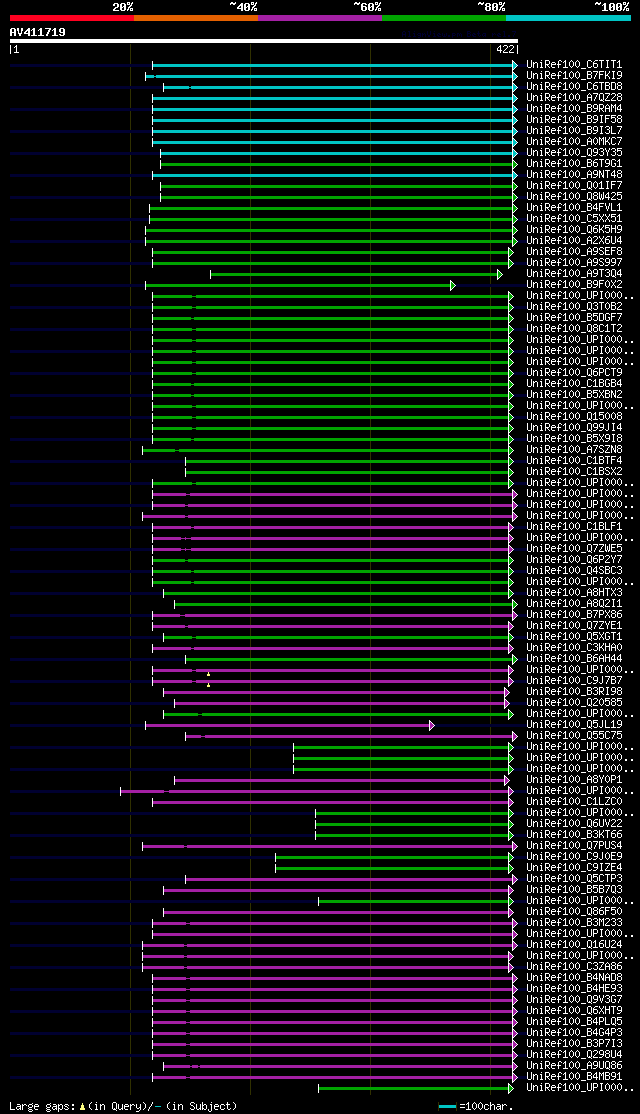Click the UniRef100_C1LZC0 label
The image size is (640, 1114).
click(x=575, y=802)
